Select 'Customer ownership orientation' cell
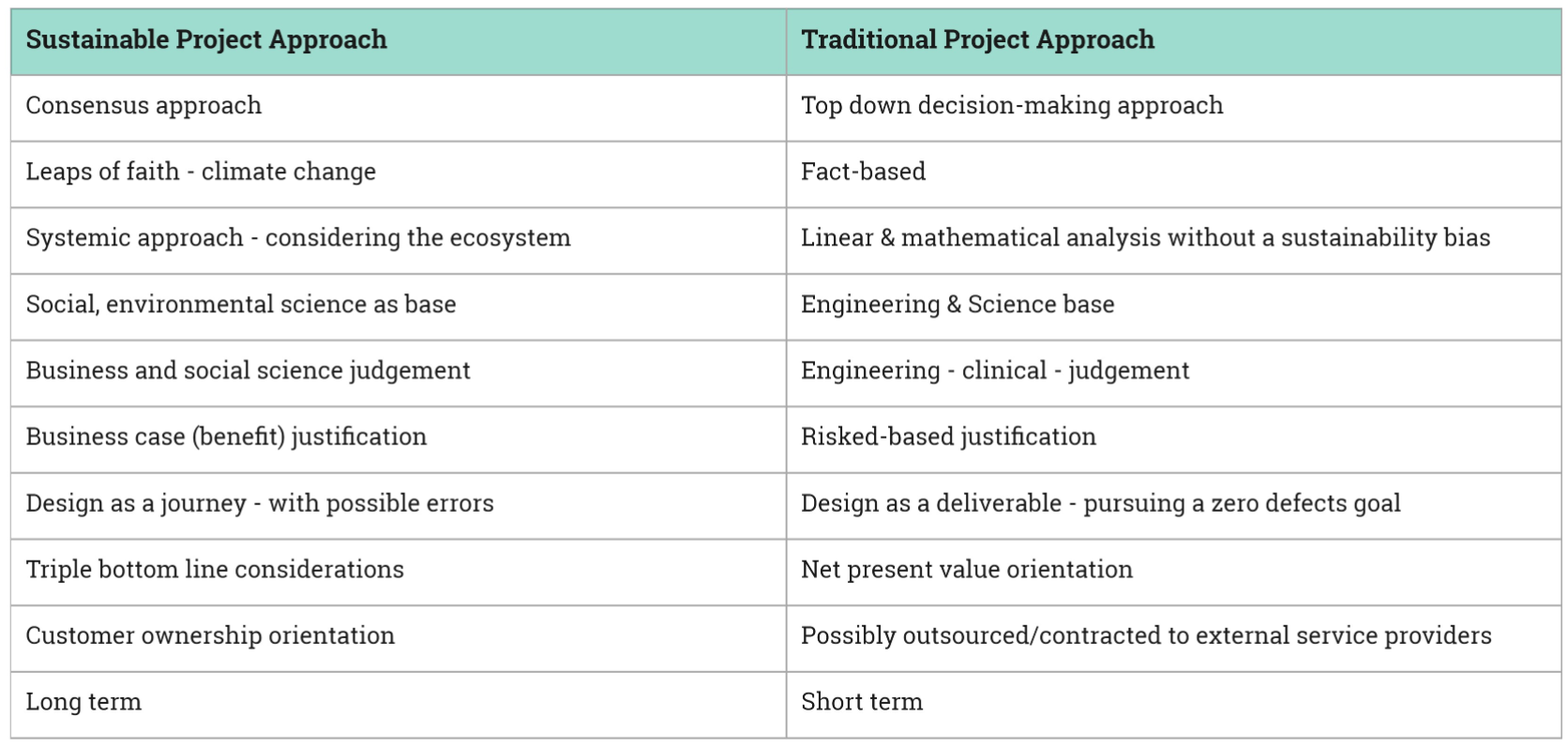This screenshot has width=1568, height=747. [210, 636]
